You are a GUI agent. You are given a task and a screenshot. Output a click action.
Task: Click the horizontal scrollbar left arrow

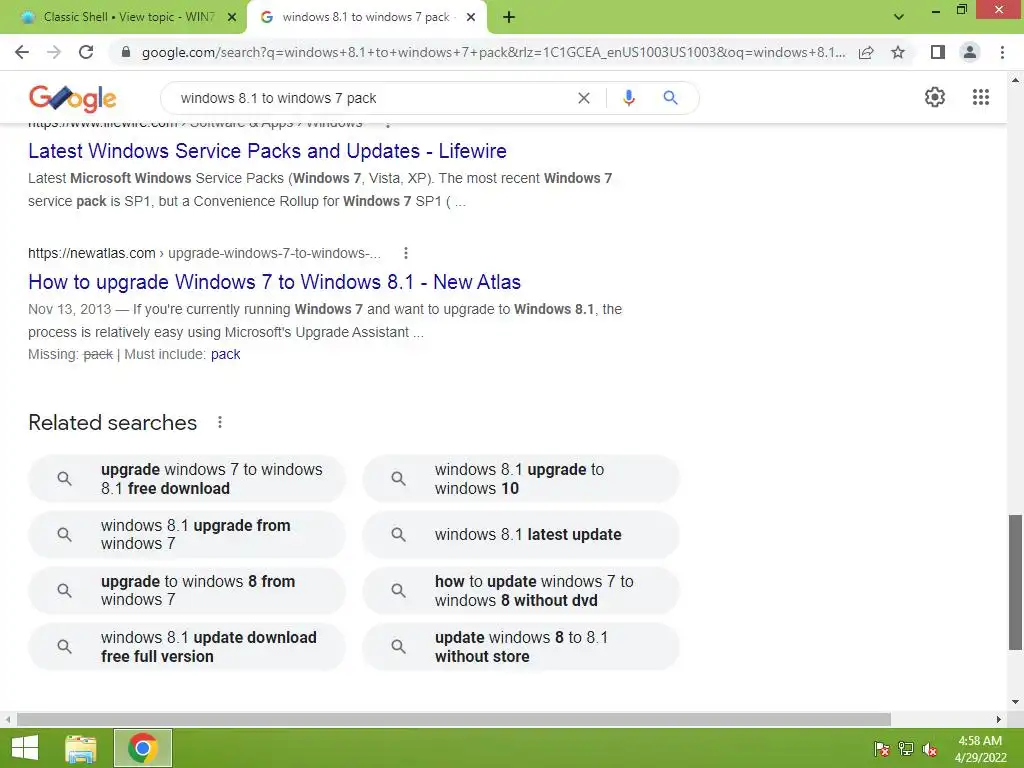(8, 719)
